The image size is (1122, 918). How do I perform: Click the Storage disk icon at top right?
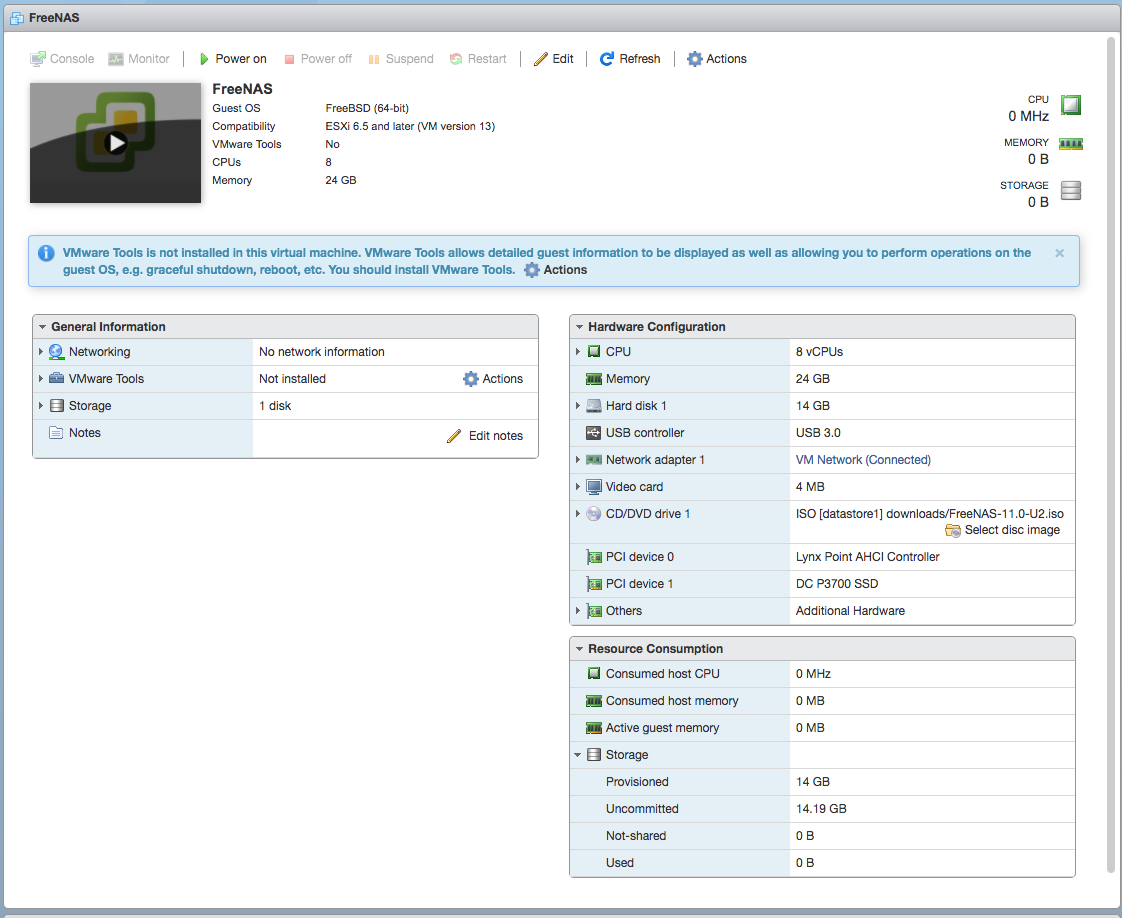point(1070,191)
